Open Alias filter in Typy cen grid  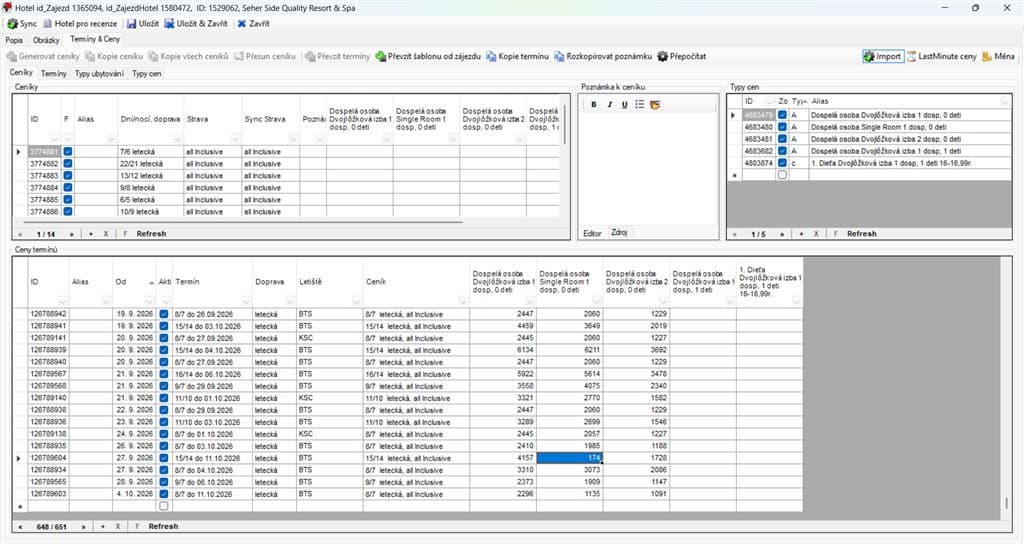coord(1004,101)
